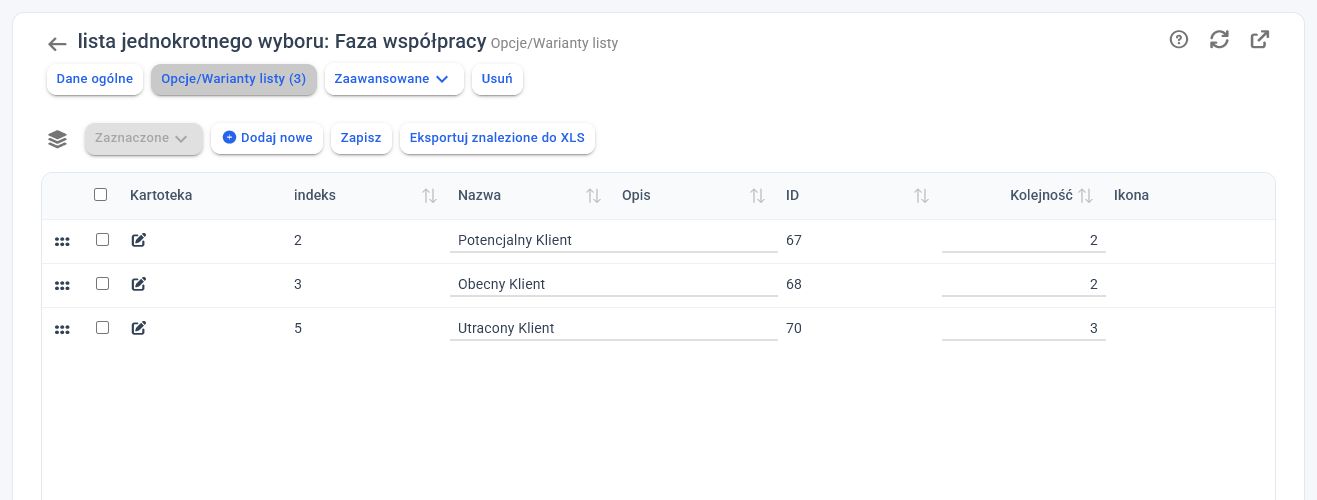The height and width of the screenshot is (500, 1317).
Task: Click the layers stack icon
Action: coord(57,139)
